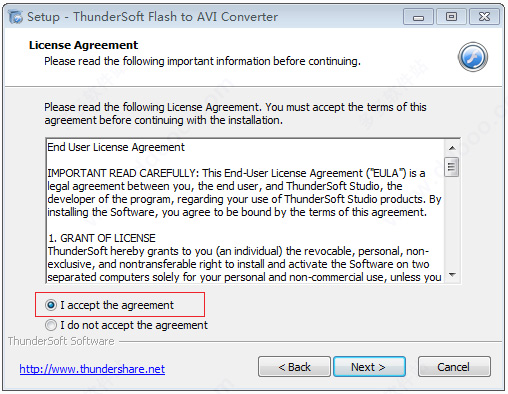Image resolution: width=508 pixels, height=394 pixels.
Task: Click the license scrollbar down arrow
Action: [x=452, y=275]
